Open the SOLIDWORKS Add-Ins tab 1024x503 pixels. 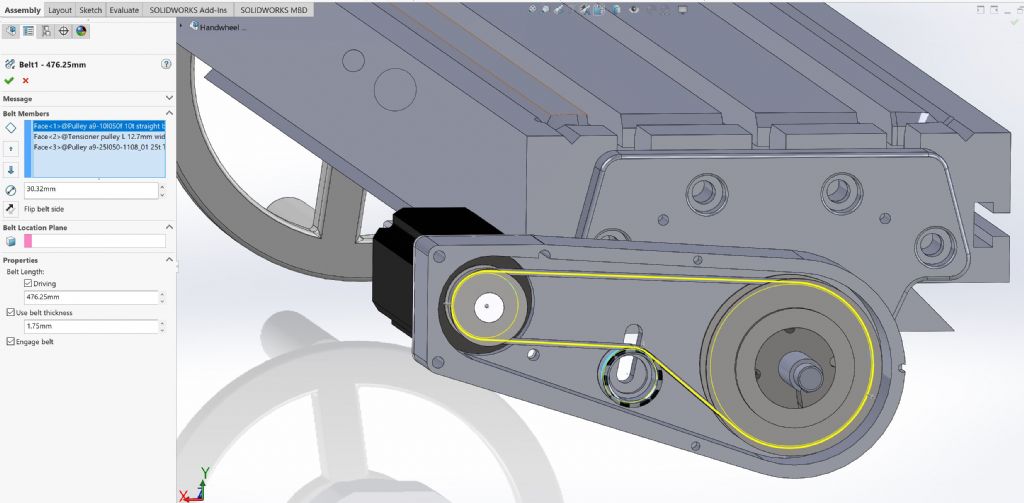pyautogui.click(x=188, y=10)
